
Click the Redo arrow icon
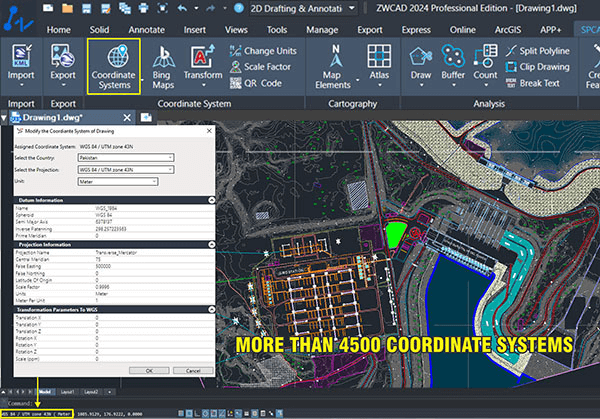(211, 8)
